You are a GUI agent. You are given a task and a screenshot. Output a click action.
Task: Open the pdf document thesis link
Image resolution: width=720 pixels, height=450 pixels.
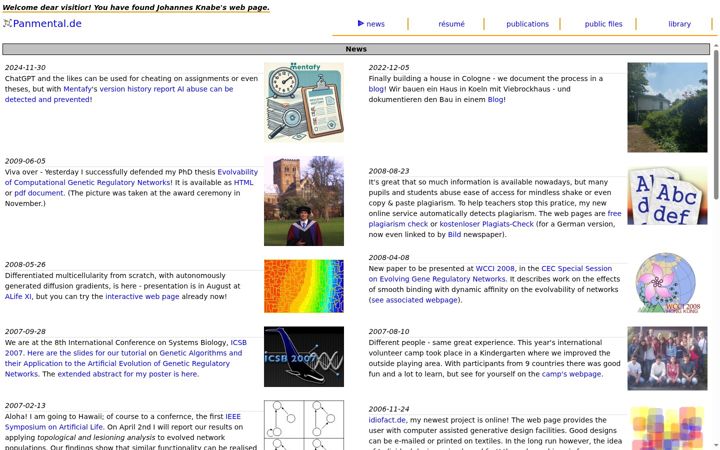[39, 193]
